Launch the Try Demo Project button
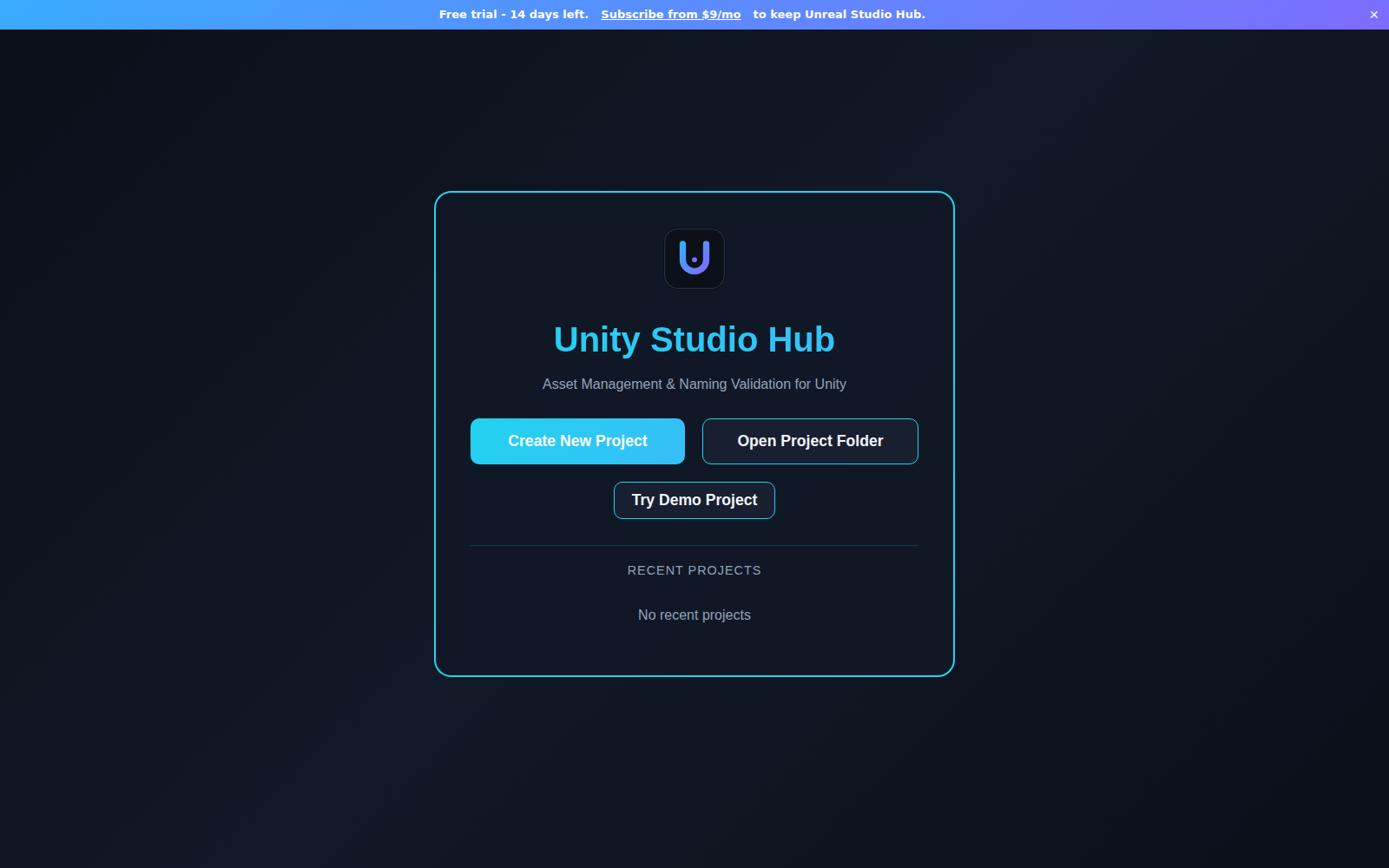1389x868 pixels. point(694,500)
